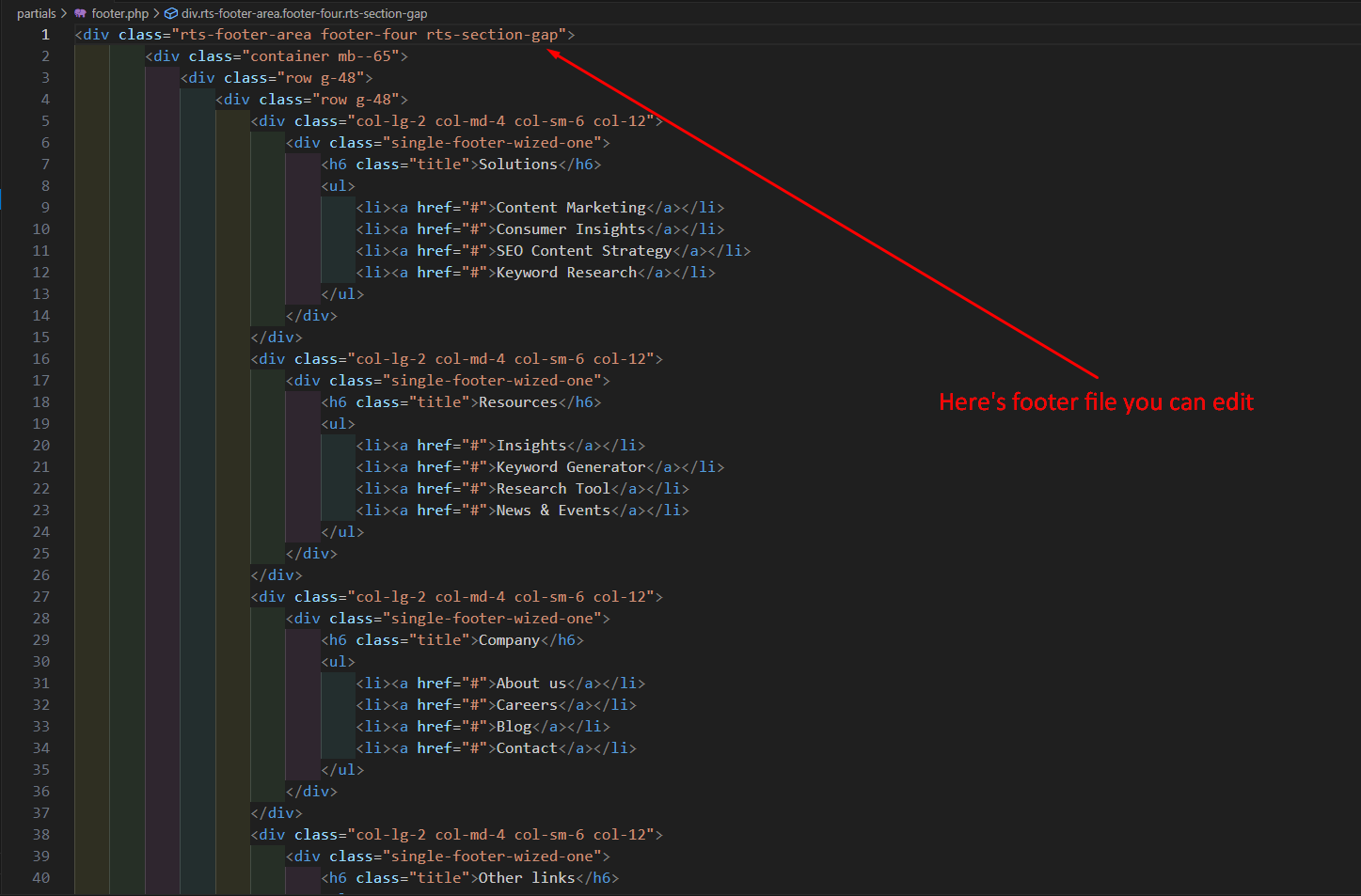Click the SEO Content Strategy code text
This screenshot has height=896, width=1361.
point(583,251)
